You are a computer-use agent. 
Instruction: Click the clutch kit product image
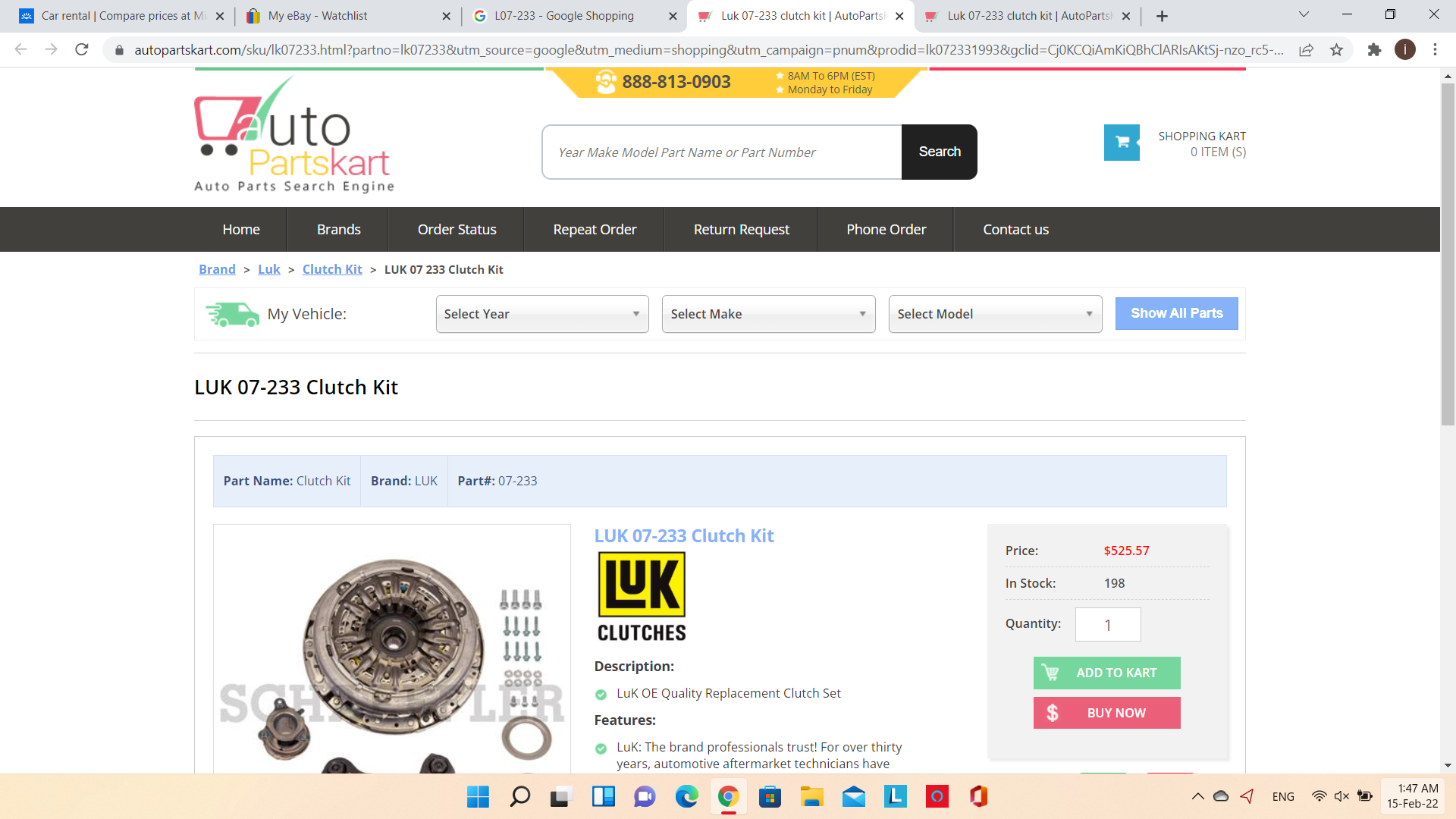[391, 652]
